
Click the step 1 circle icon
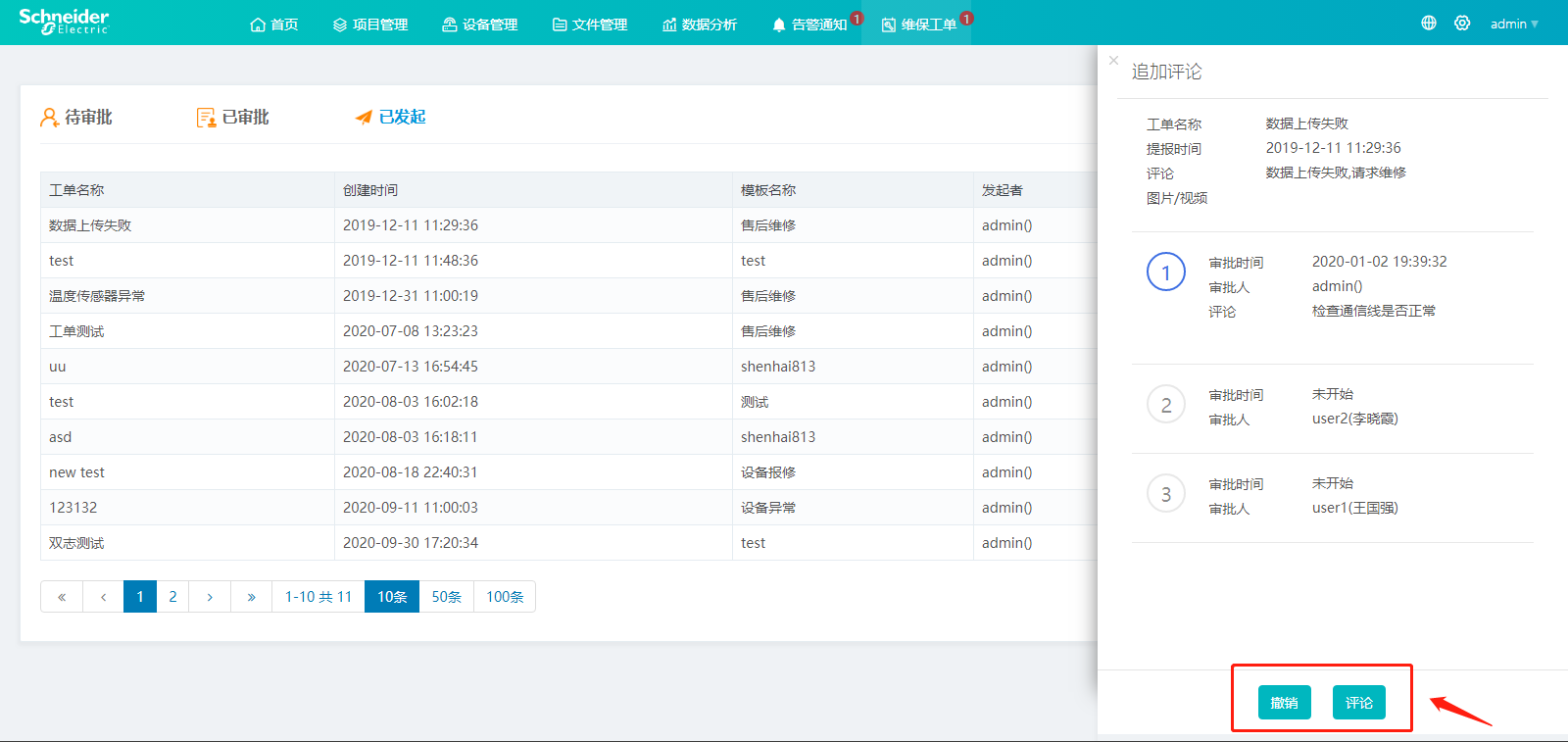point(1166,272)
